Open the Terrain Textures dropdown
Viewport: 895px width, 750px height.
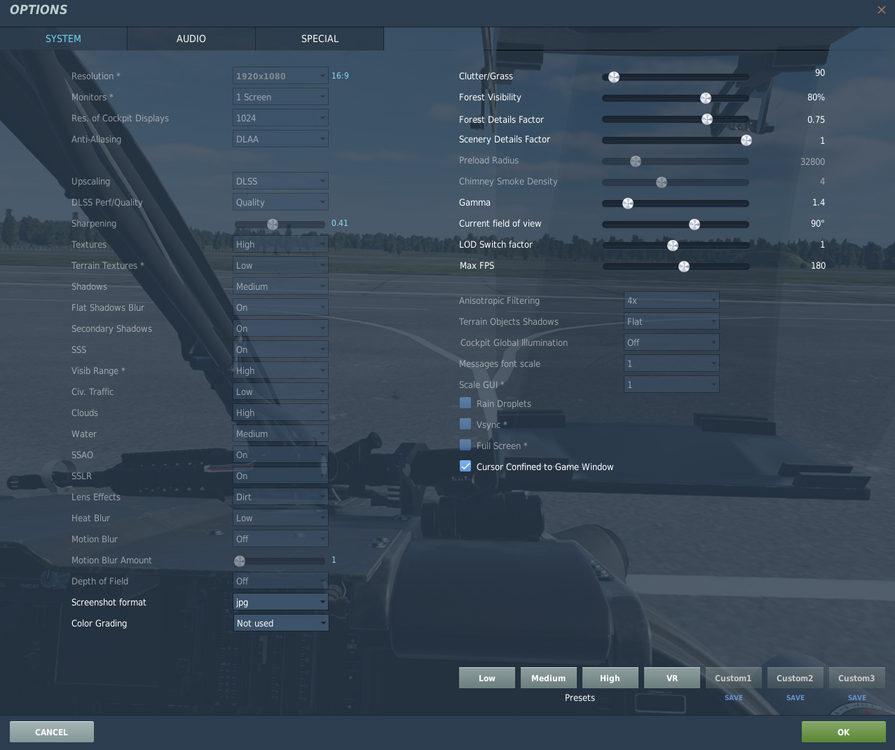(x=280, y=265)
